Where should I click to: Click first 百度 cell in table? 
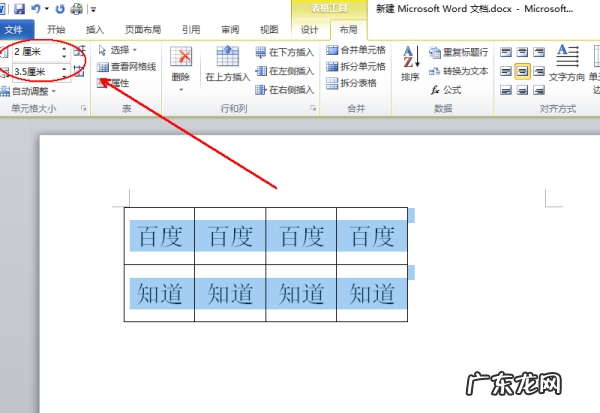(x=160, y=236)
